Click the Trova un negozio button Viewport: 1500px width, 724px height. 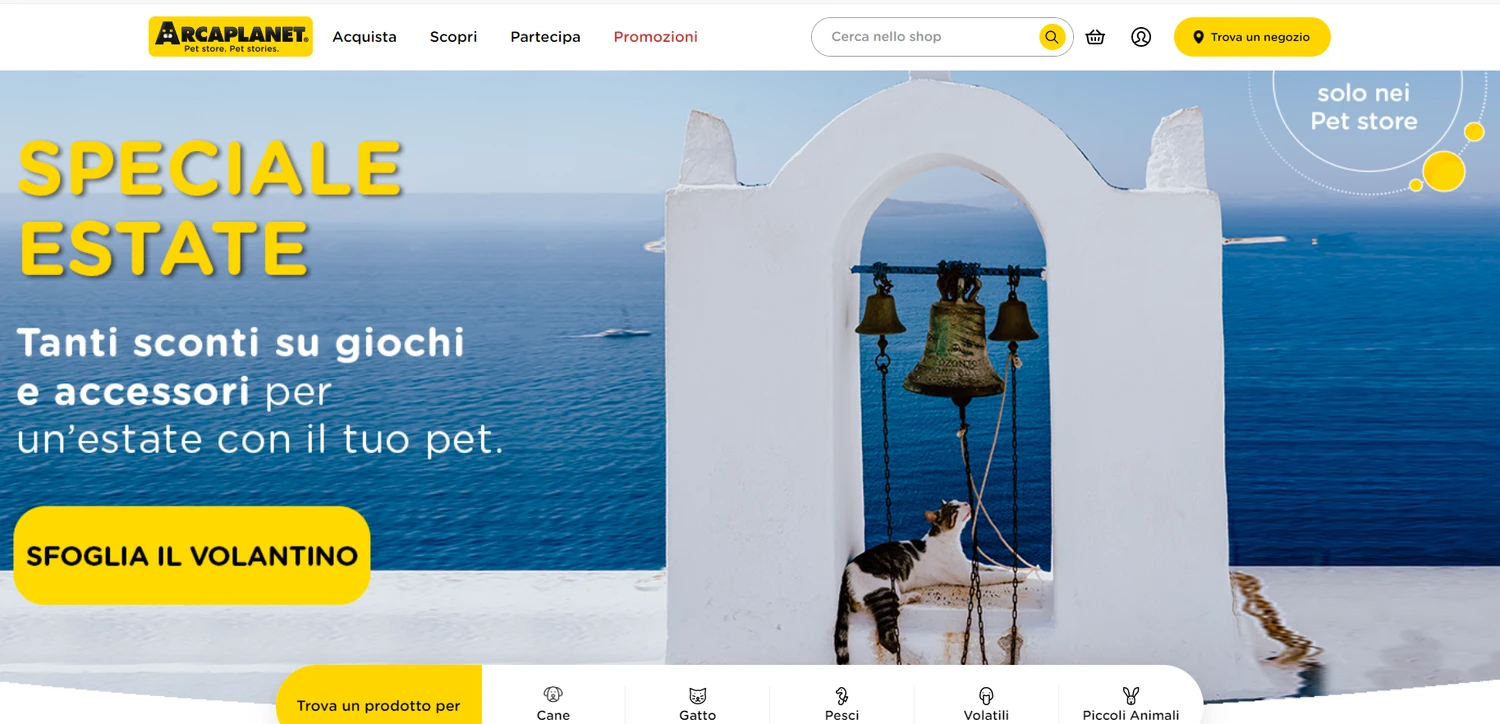(x=1252, y=37)
